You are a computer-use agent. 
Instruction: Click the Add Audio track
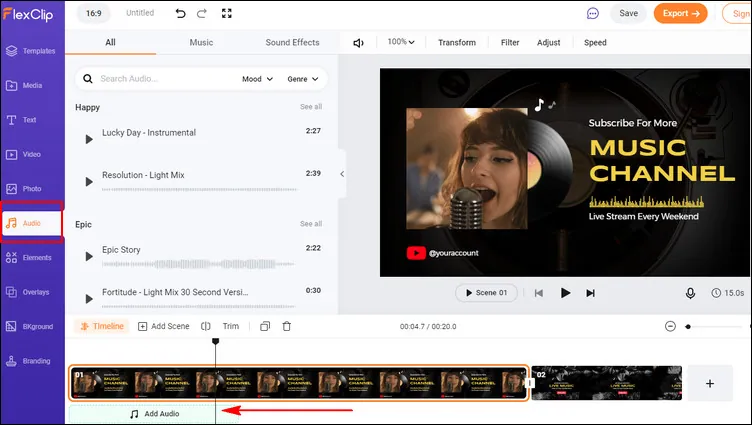coord(154,413)
